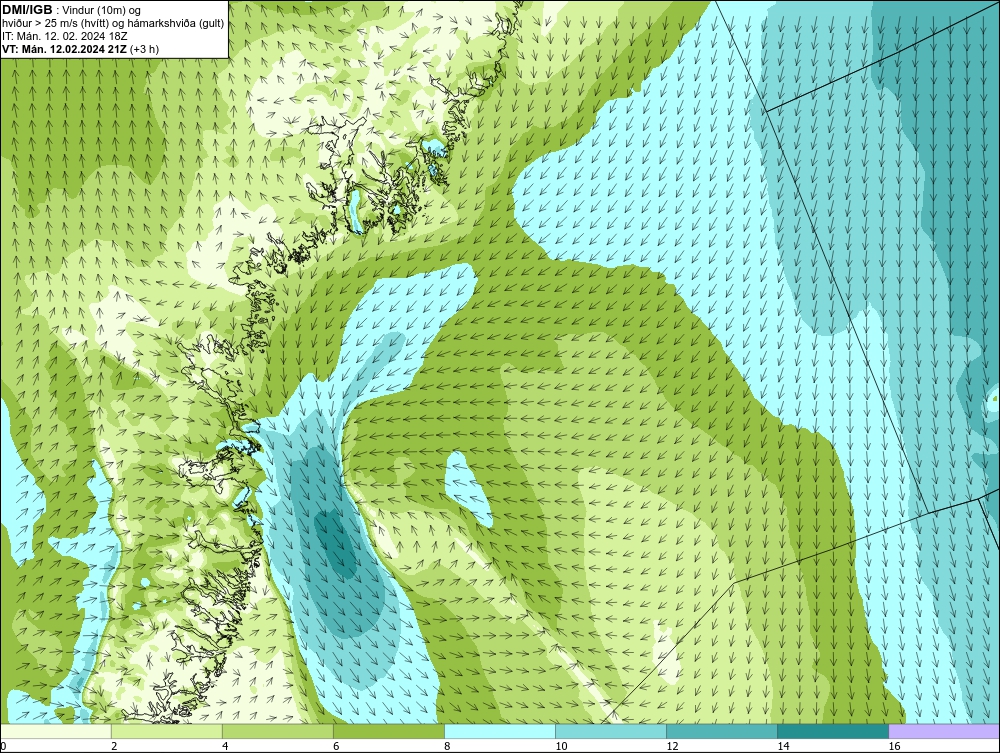Click the legend tick label 14
Image resolution: width=1000 pixels, height=753 pixels.
[783, 746]
